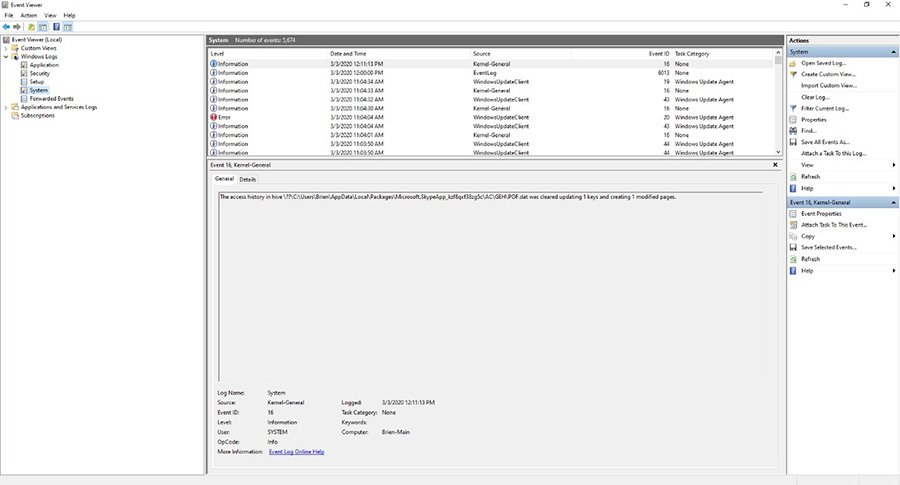Click the Find binoculars icon in Actions
Viewport: 900px width, 485px height.
click(x=793, y=130)
